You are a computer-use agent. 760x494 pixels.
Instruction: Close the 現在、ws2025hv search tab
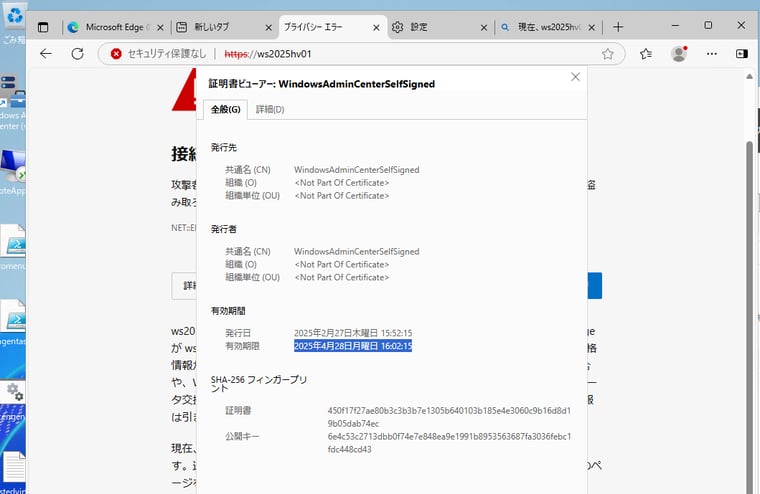(x=591, y=28)
